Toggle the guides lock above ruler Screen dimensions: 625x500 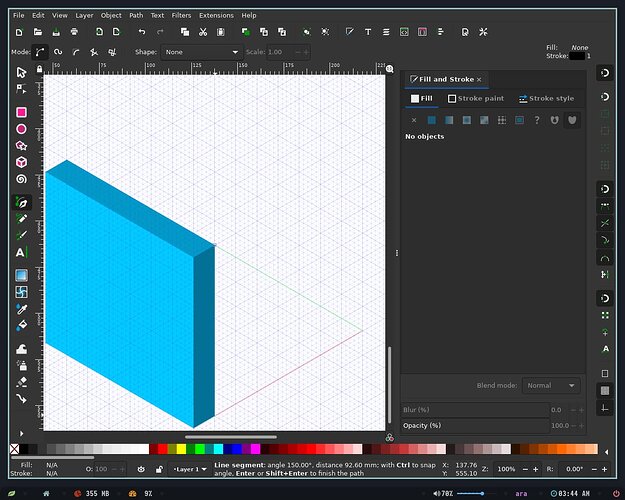[39, 69]
